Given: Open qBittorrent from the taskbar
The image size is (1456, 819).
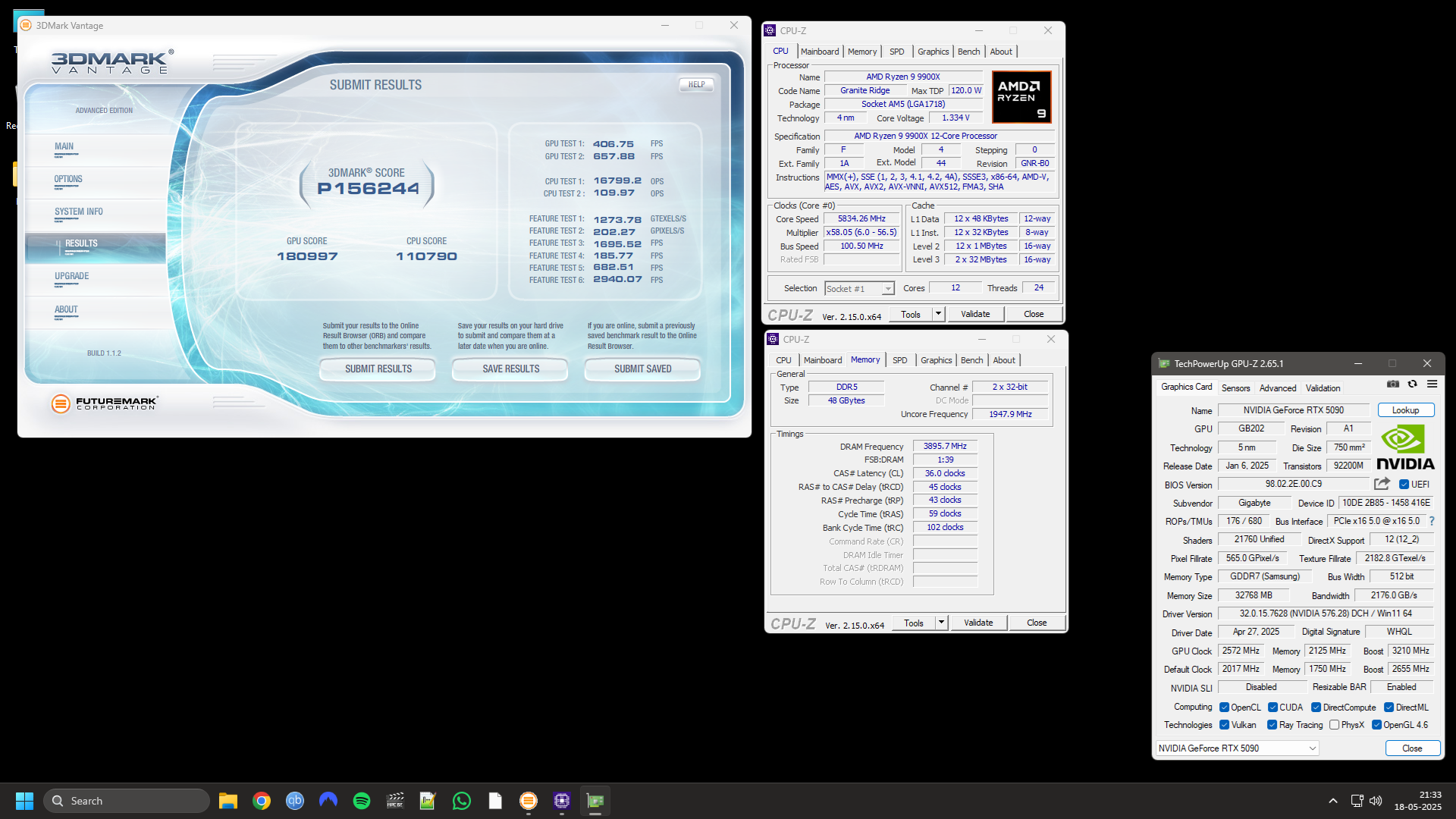Looking at the screenshot, I should [x=295, y=801].
